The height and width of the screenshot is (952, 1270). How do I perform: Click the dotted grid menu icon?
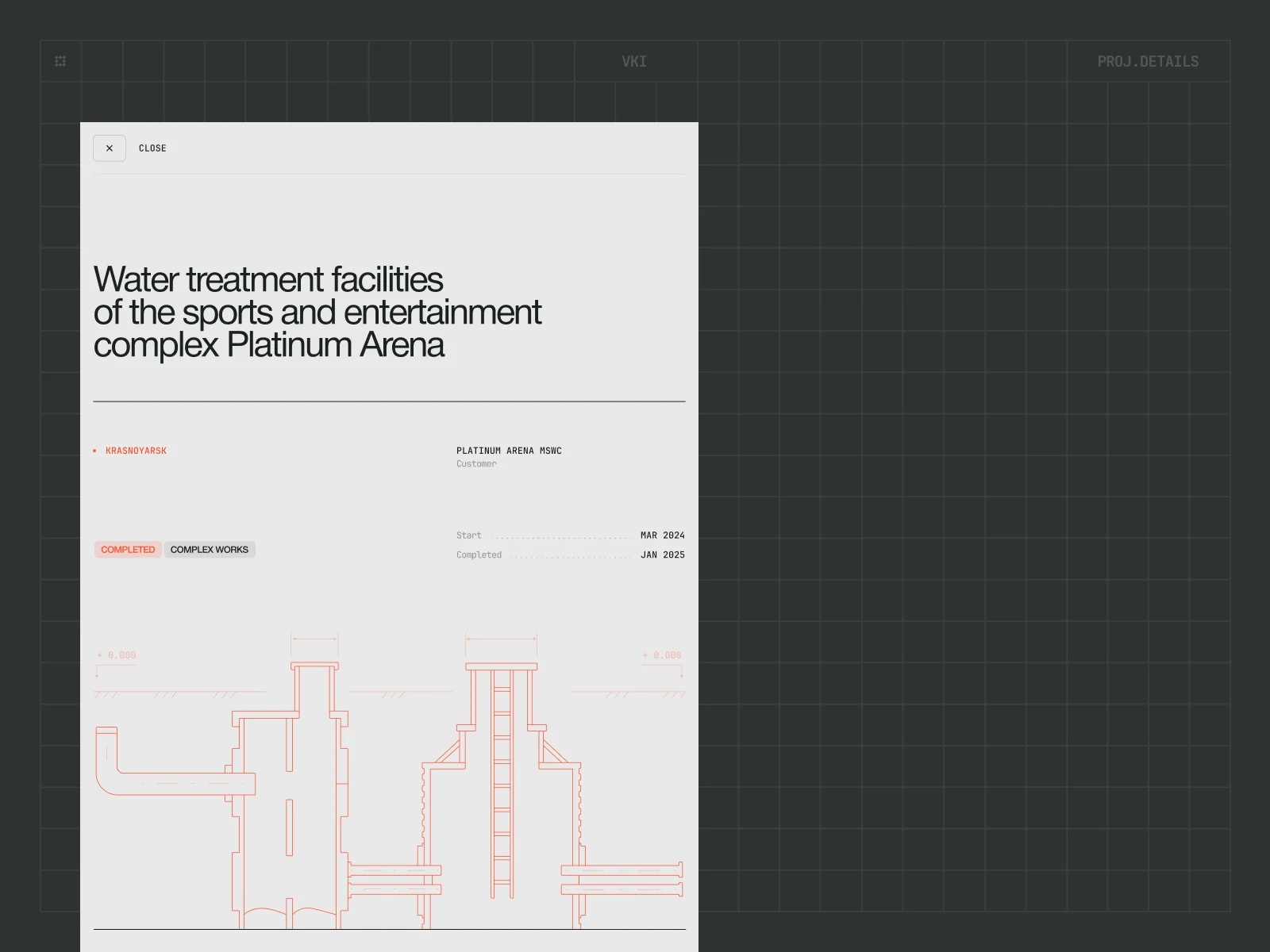60,61
